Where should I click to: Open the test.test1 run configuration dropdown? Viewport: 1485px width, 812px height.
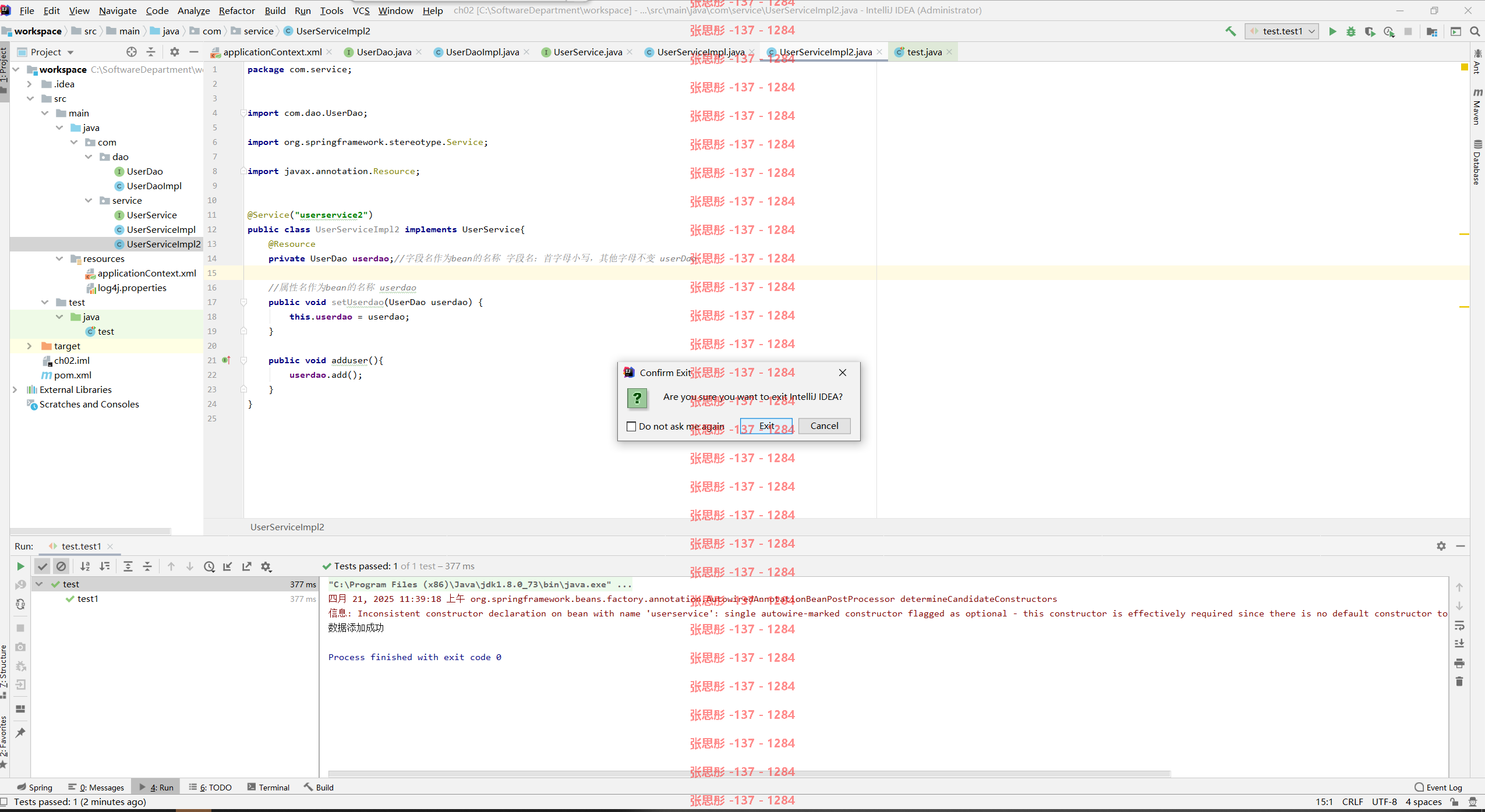point(1282,31)
